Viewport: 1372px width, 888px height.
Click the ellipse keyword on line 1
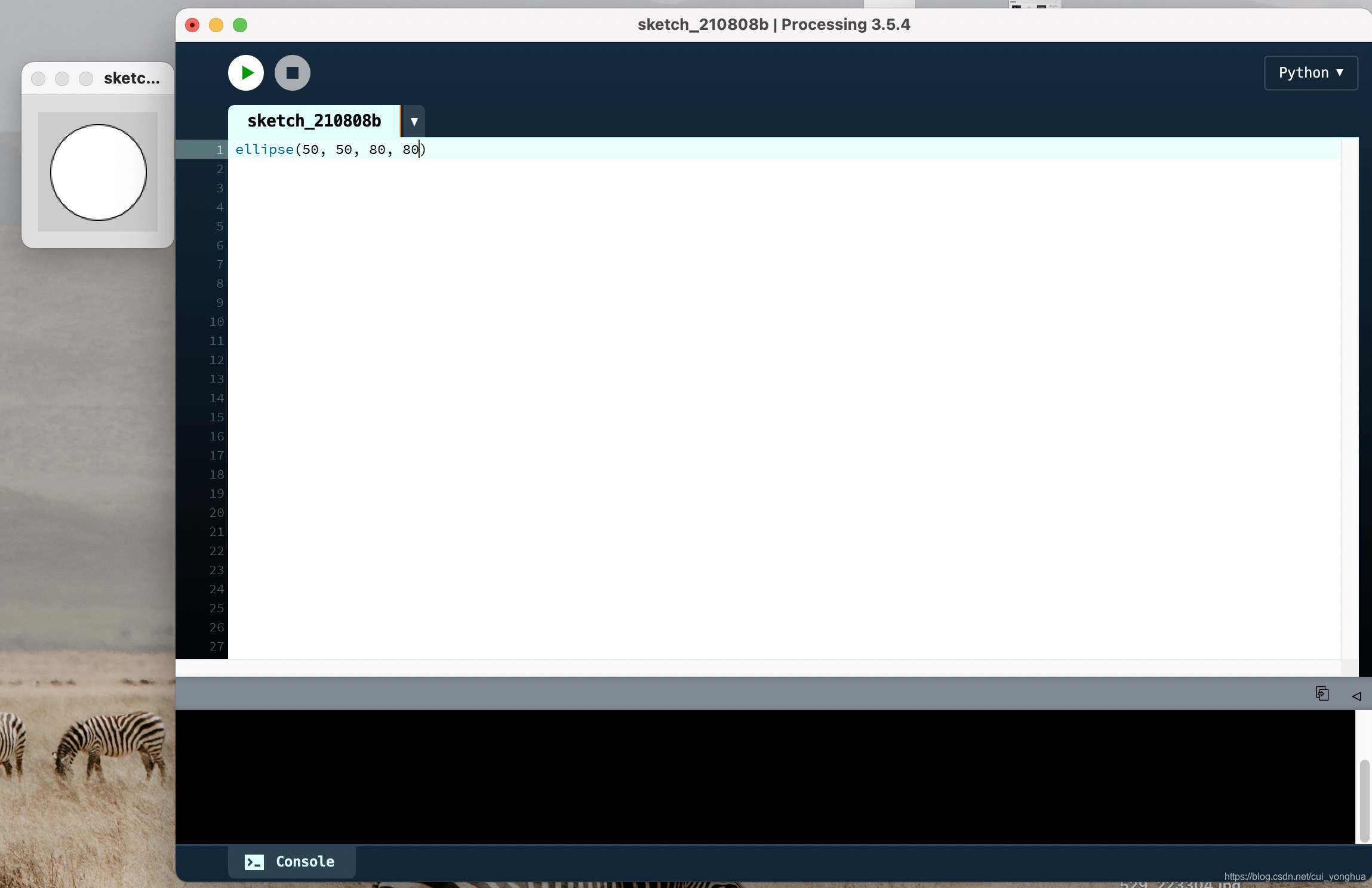(x=264, y=149)
